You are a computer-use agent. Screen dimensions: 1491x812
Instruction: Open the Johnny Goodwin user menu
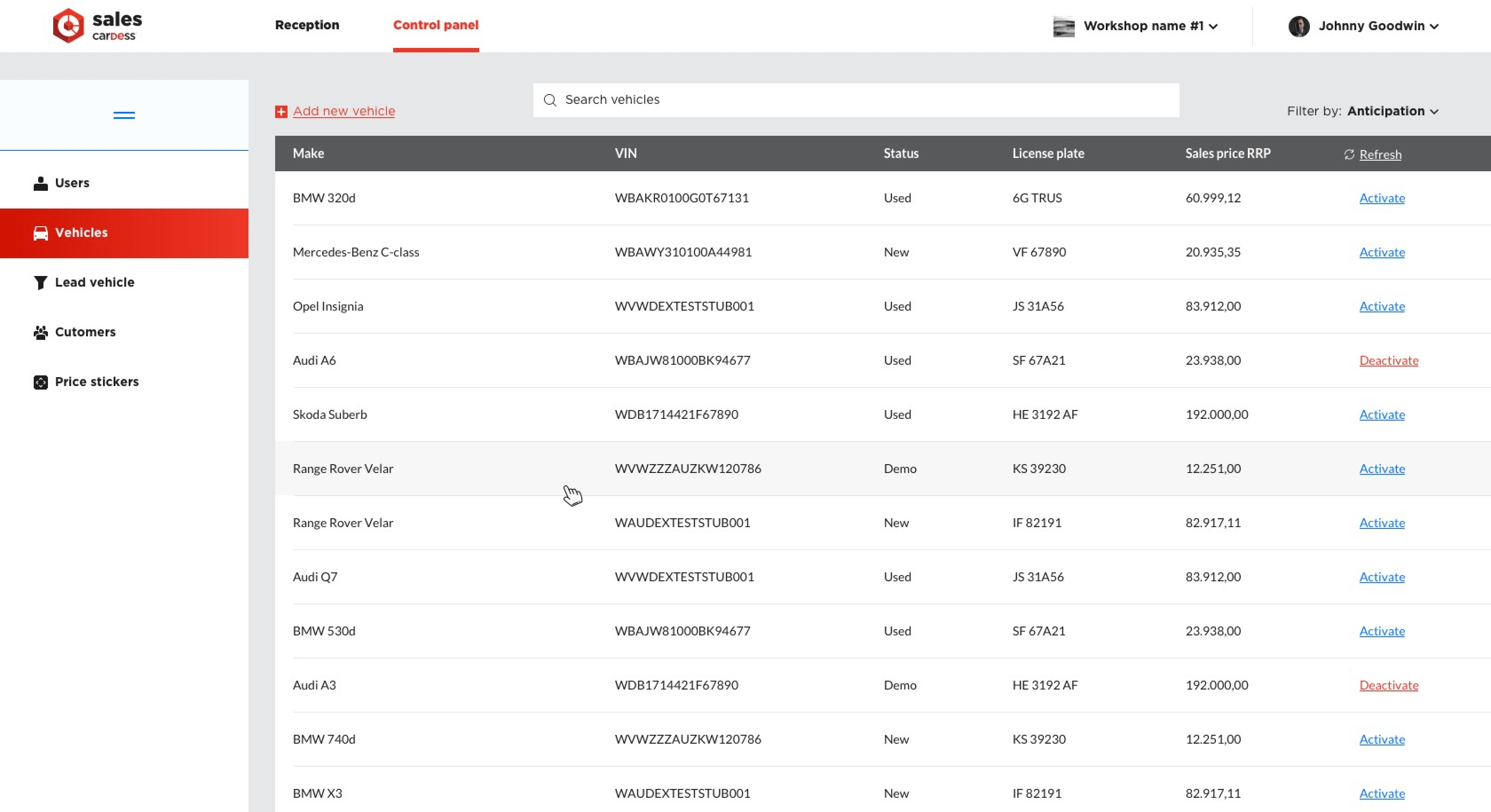click(1379, 26)
